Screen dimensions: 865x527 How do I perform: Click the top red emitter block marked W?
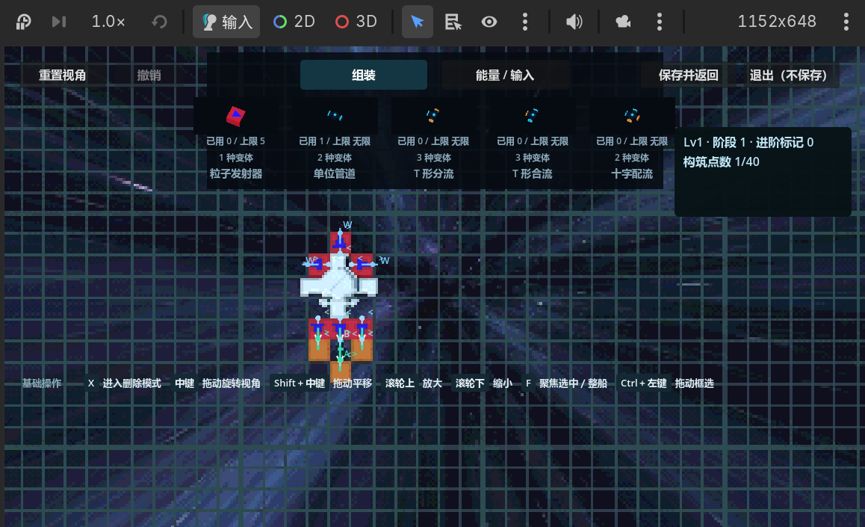tap(340, 241)
